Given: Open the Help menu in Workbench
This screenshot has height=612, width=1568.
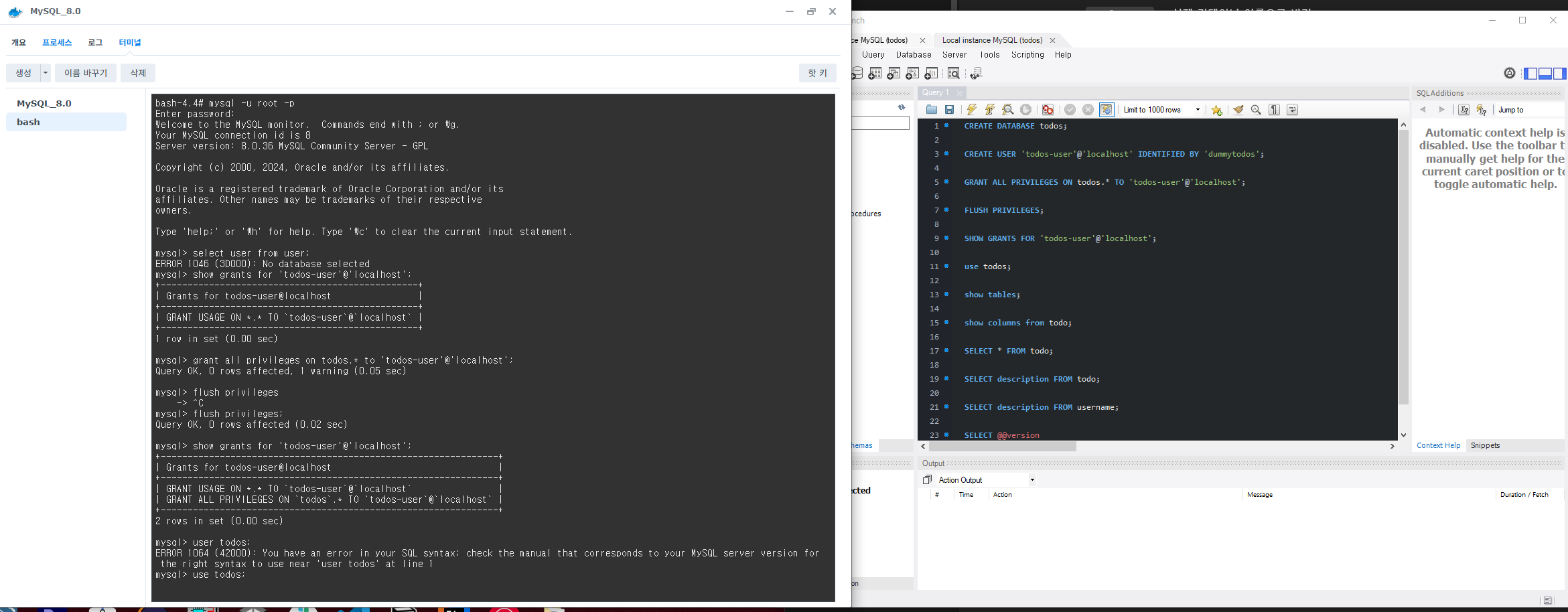Looking at the screenshot, I should (1063, 55).
